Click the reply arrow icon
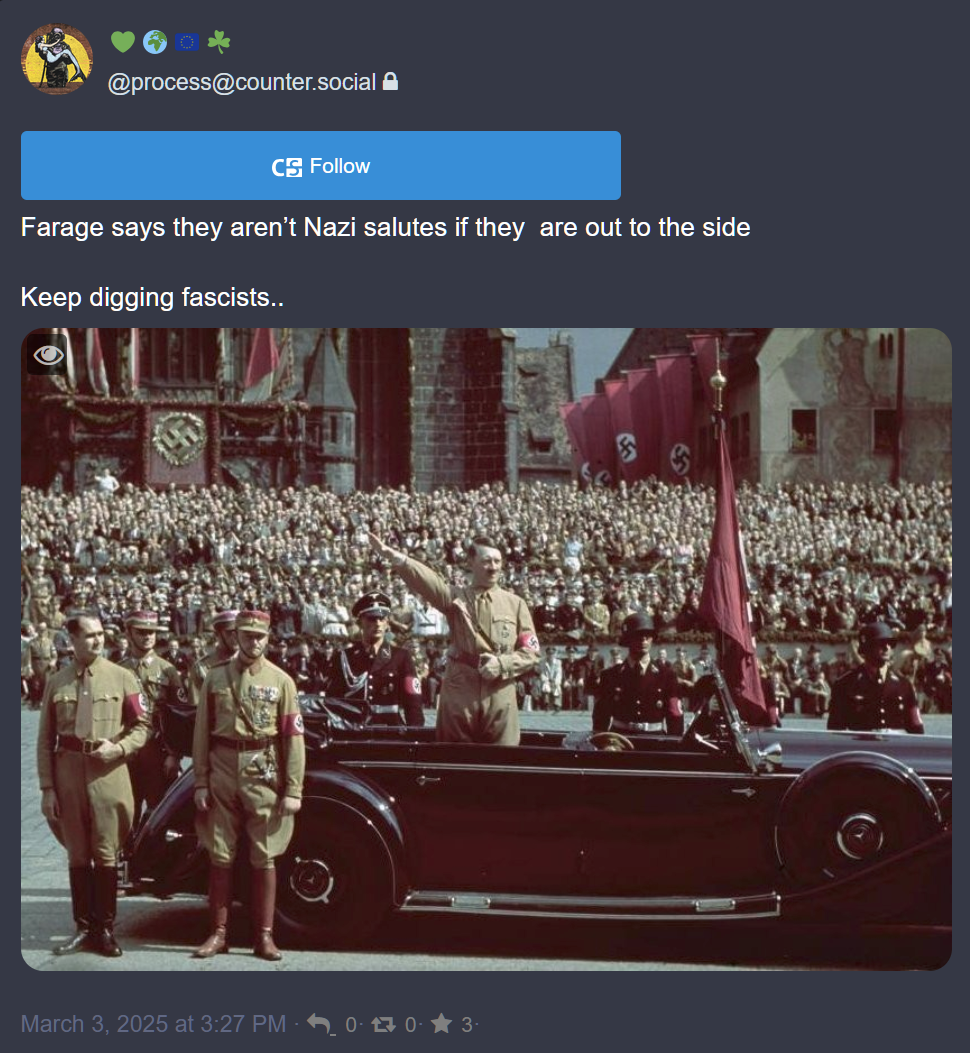The height and width of the screenshot is (1053, 970). pyautogui.click(x=320, y=1024)
